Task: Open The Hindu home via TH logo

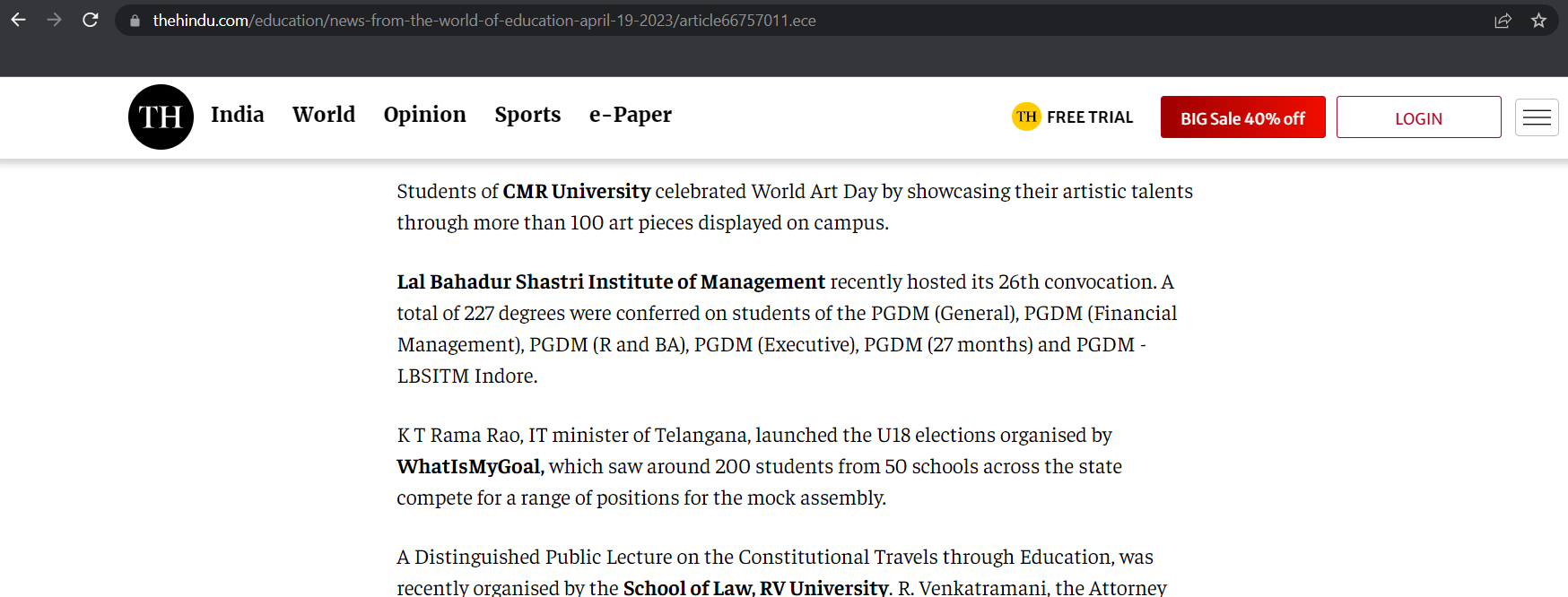Action: (161, 117)
